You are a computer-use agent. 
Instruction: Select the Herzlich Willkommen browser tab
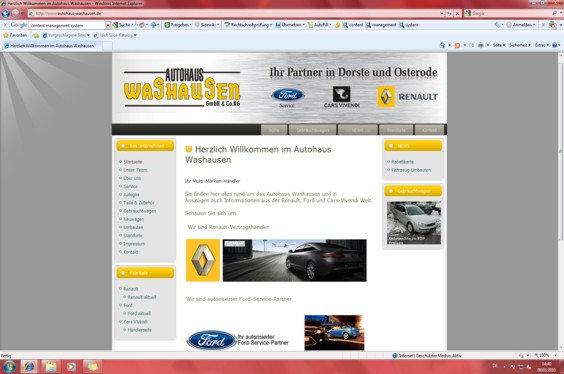[52, 46]
